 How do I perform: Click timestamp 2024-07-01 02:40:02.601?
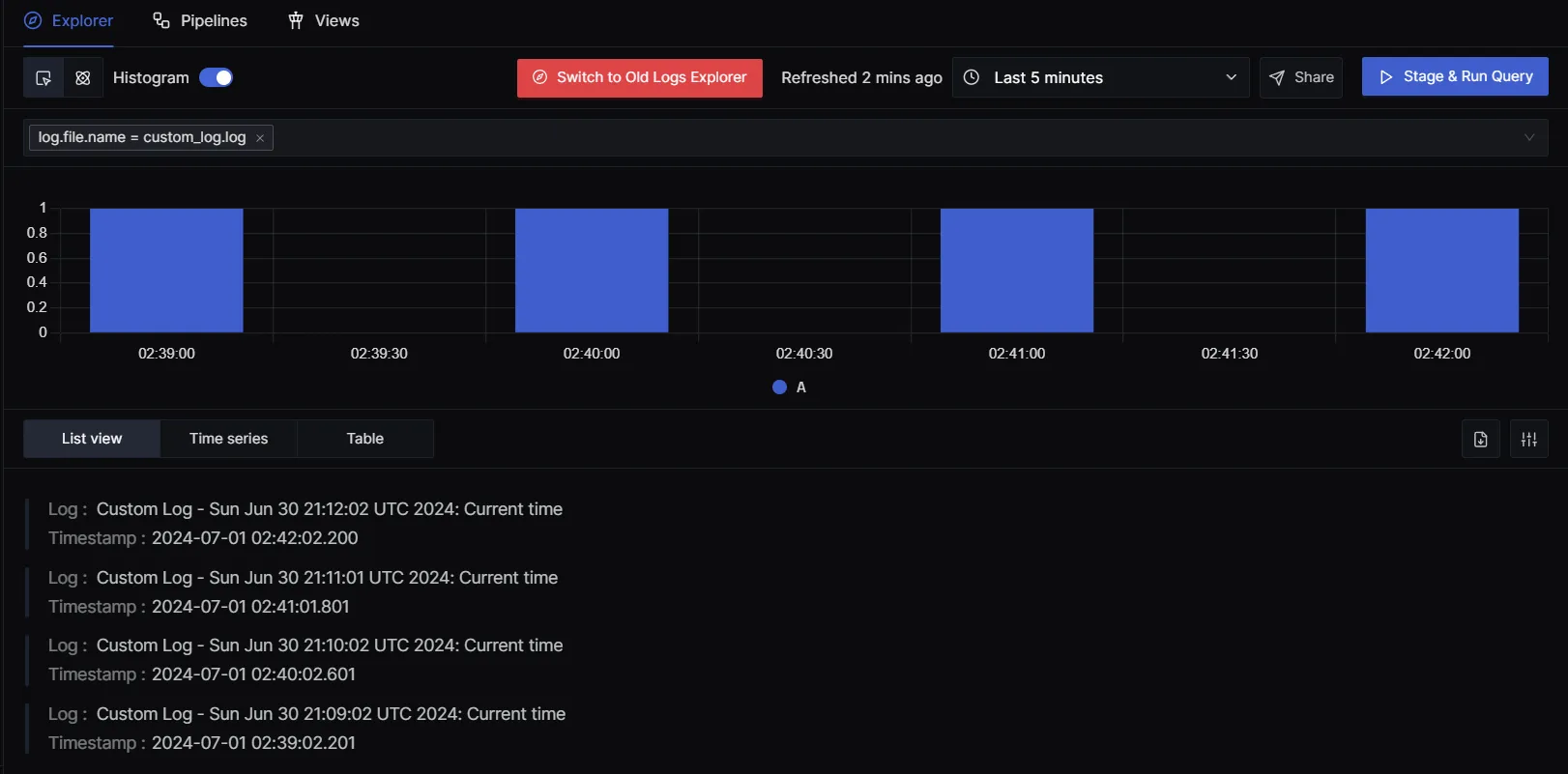(x=253, y=674)
